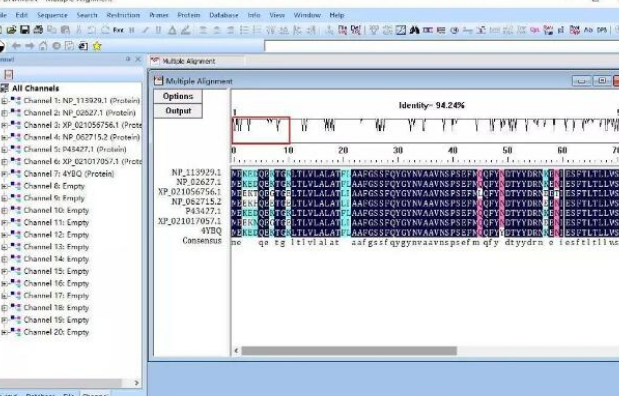Expand Channel 5: P43427.1 tree node

click(4, 150)
